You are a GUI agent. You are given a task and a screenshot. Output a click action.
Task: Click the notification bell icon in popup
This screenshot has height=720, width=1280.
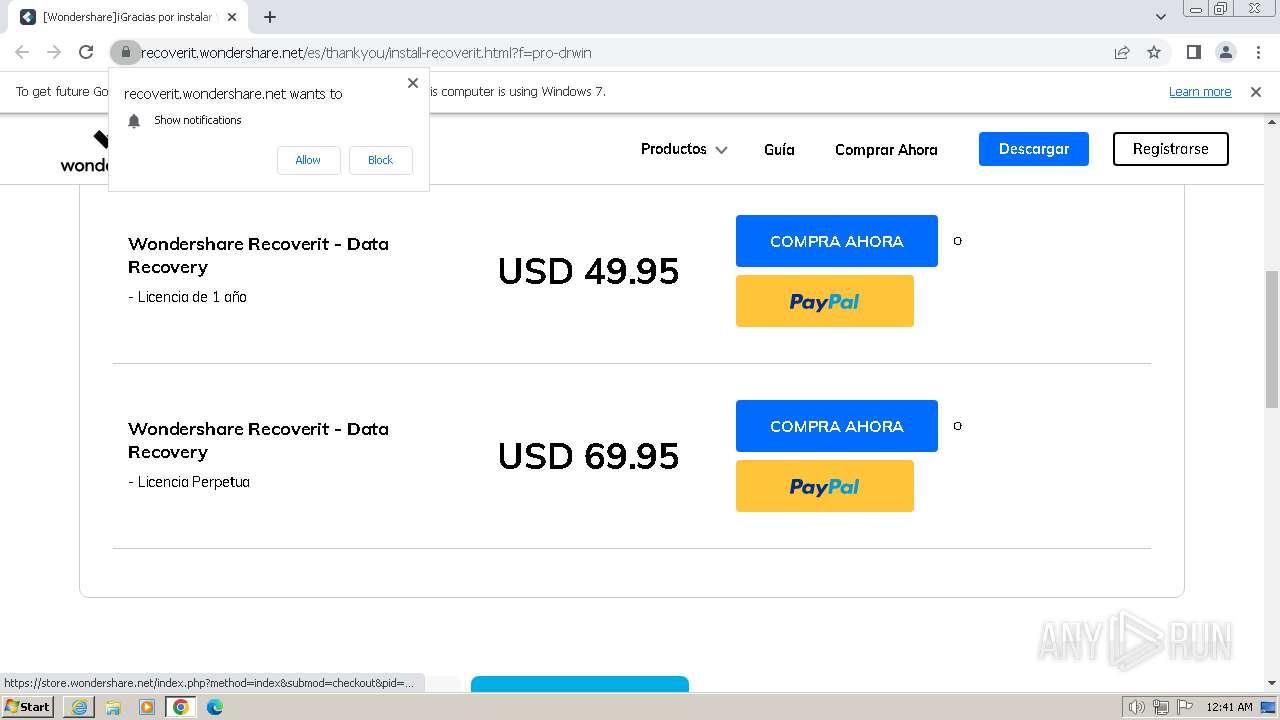(x=134, y=120)
